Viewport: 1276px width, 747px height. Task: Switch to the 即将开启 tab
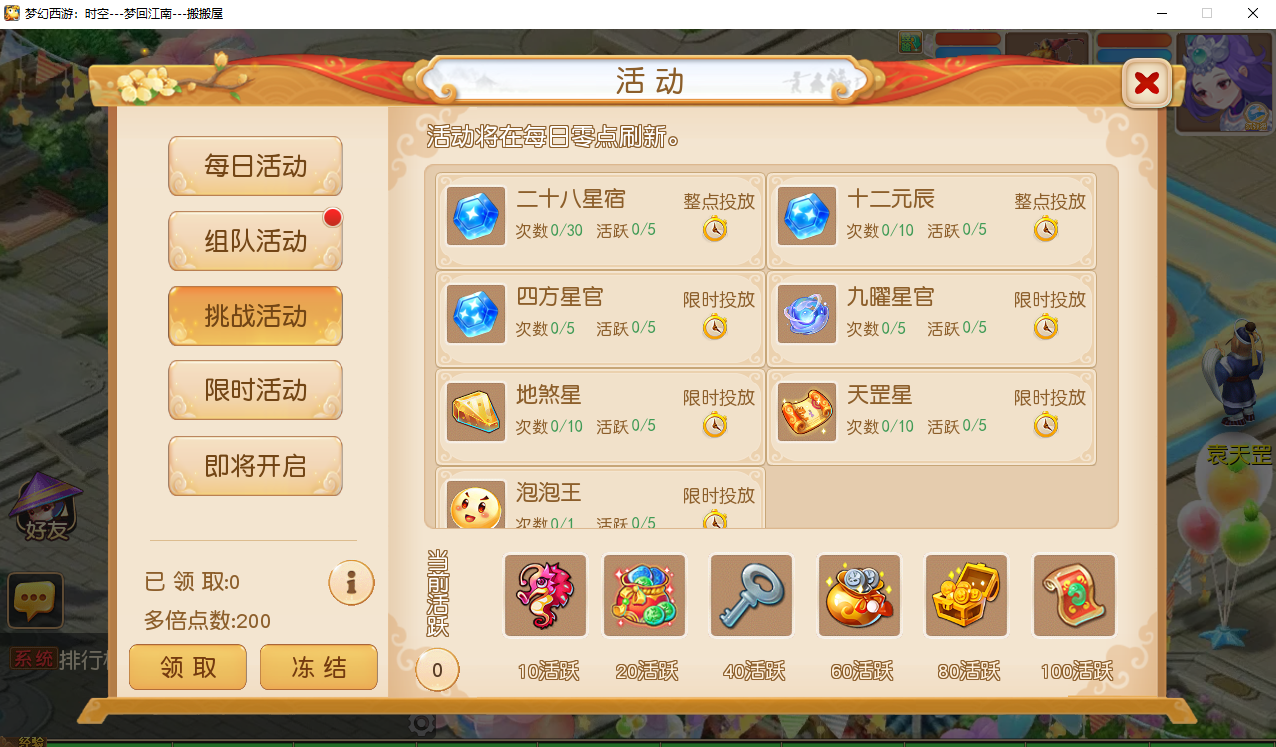255,466
